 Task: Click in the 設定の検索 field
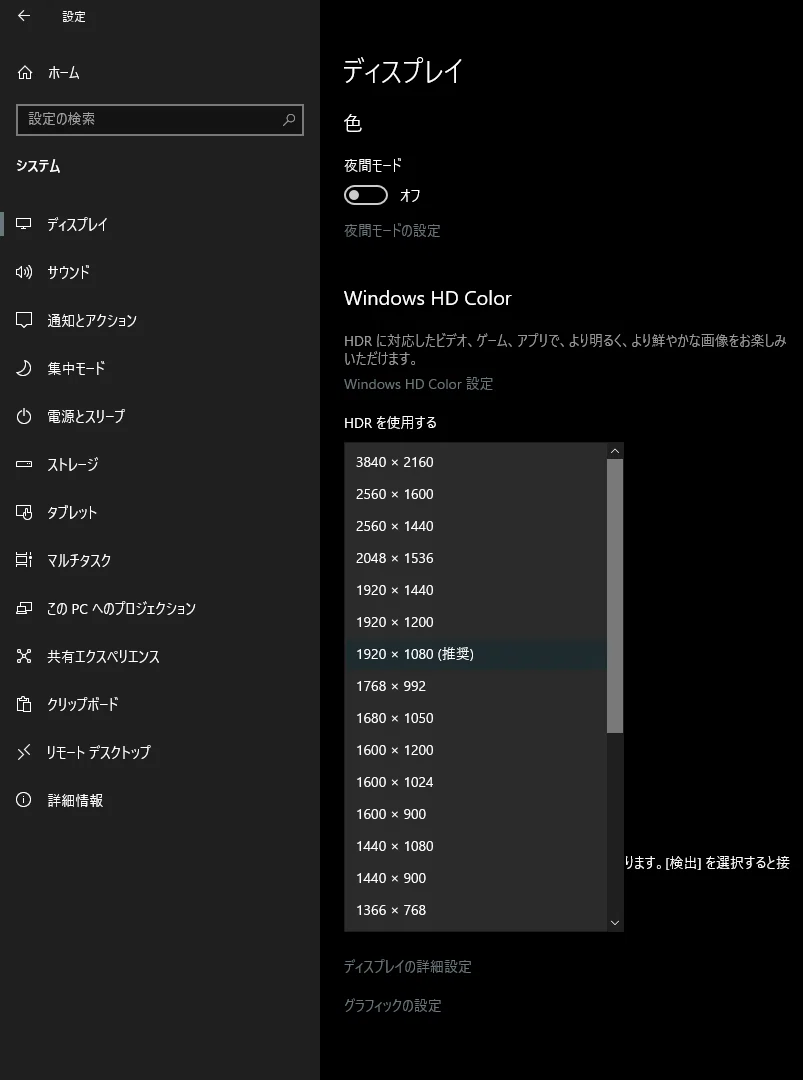click(160, 120)
